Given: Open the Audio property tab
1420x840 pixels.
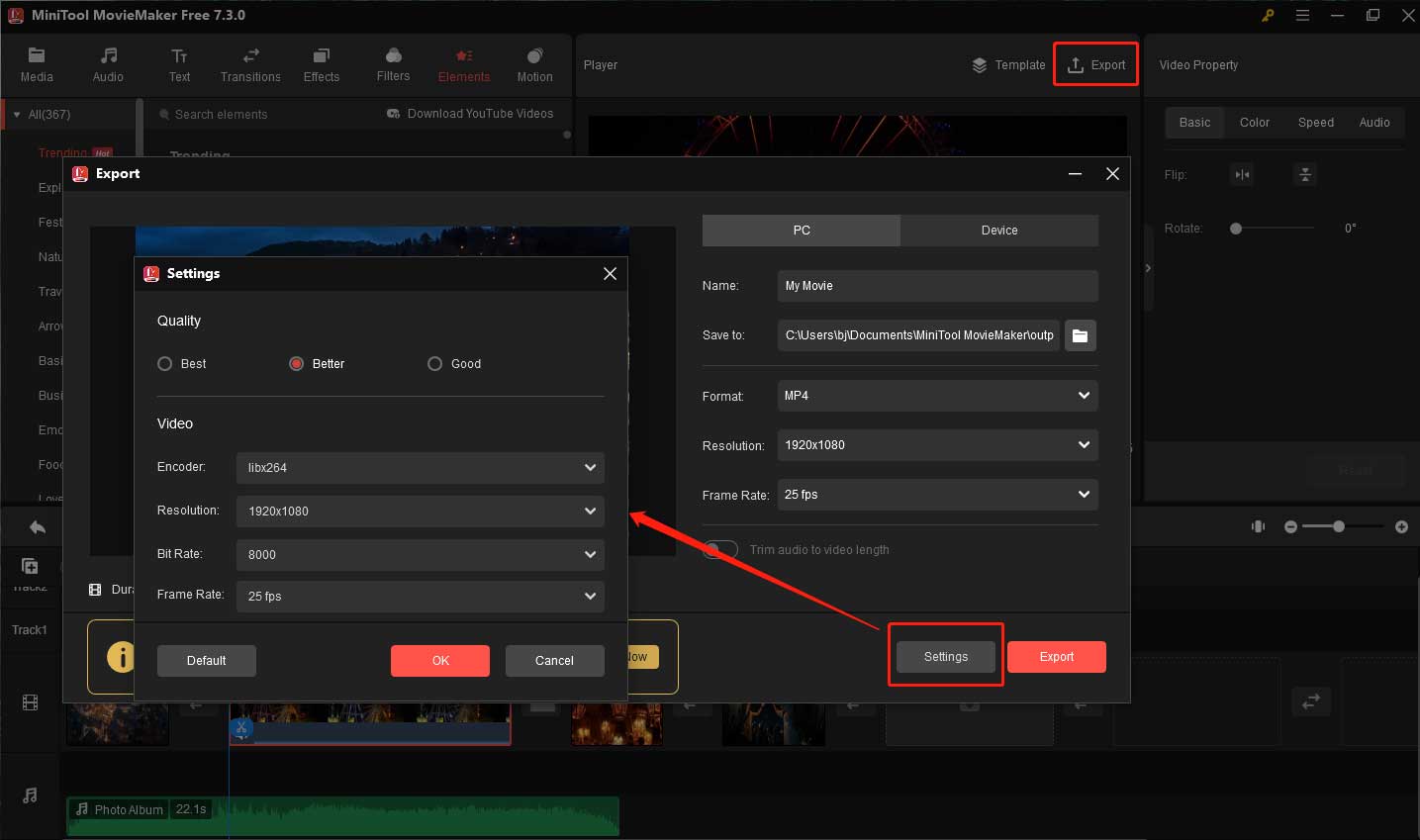Looking at the screenshot, I should pos(1374,123).
